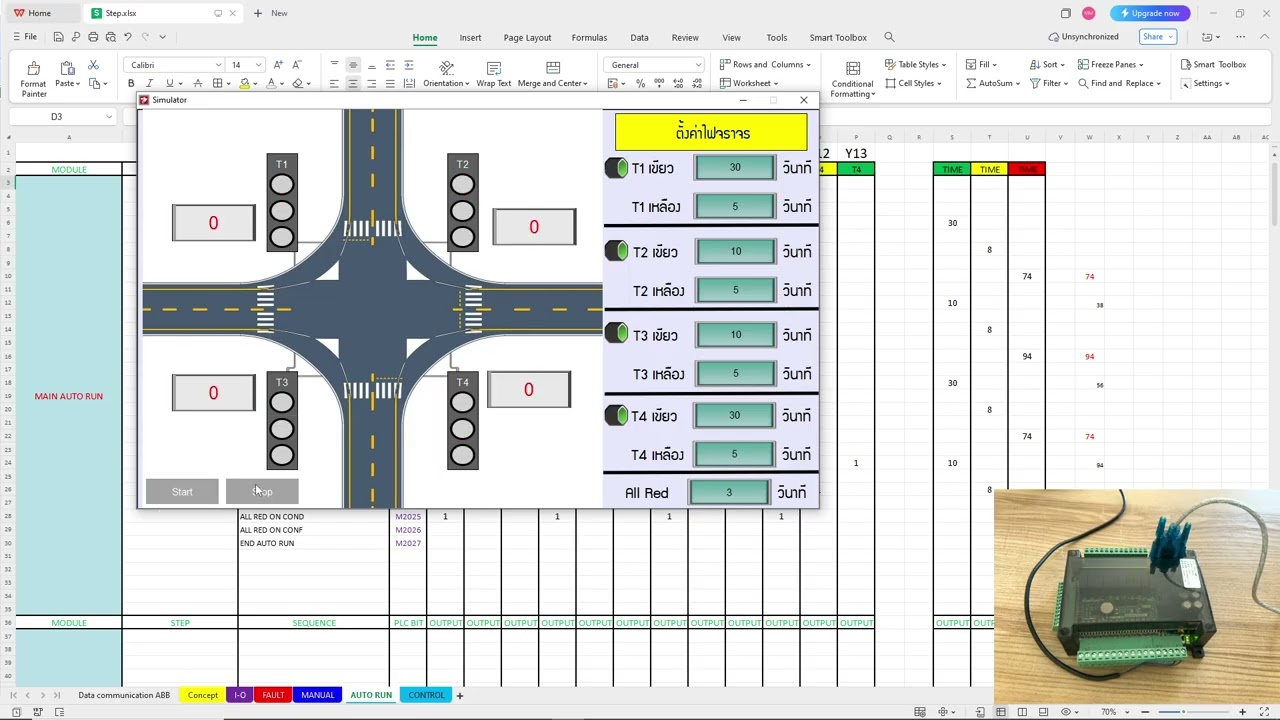Viewport: 1280px width, 720px height.
Task: Click the user avatar icon in title bar
Action: tap(1088, 13)
